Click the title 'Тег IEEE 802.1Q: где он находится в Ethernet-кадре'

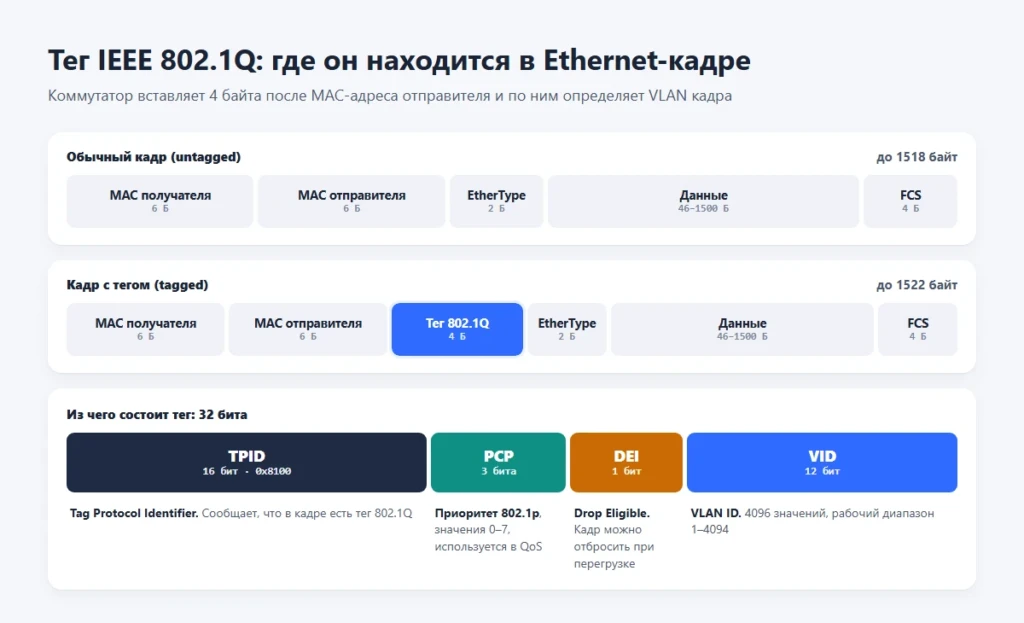pyautogui.click(x=399, y=60)
